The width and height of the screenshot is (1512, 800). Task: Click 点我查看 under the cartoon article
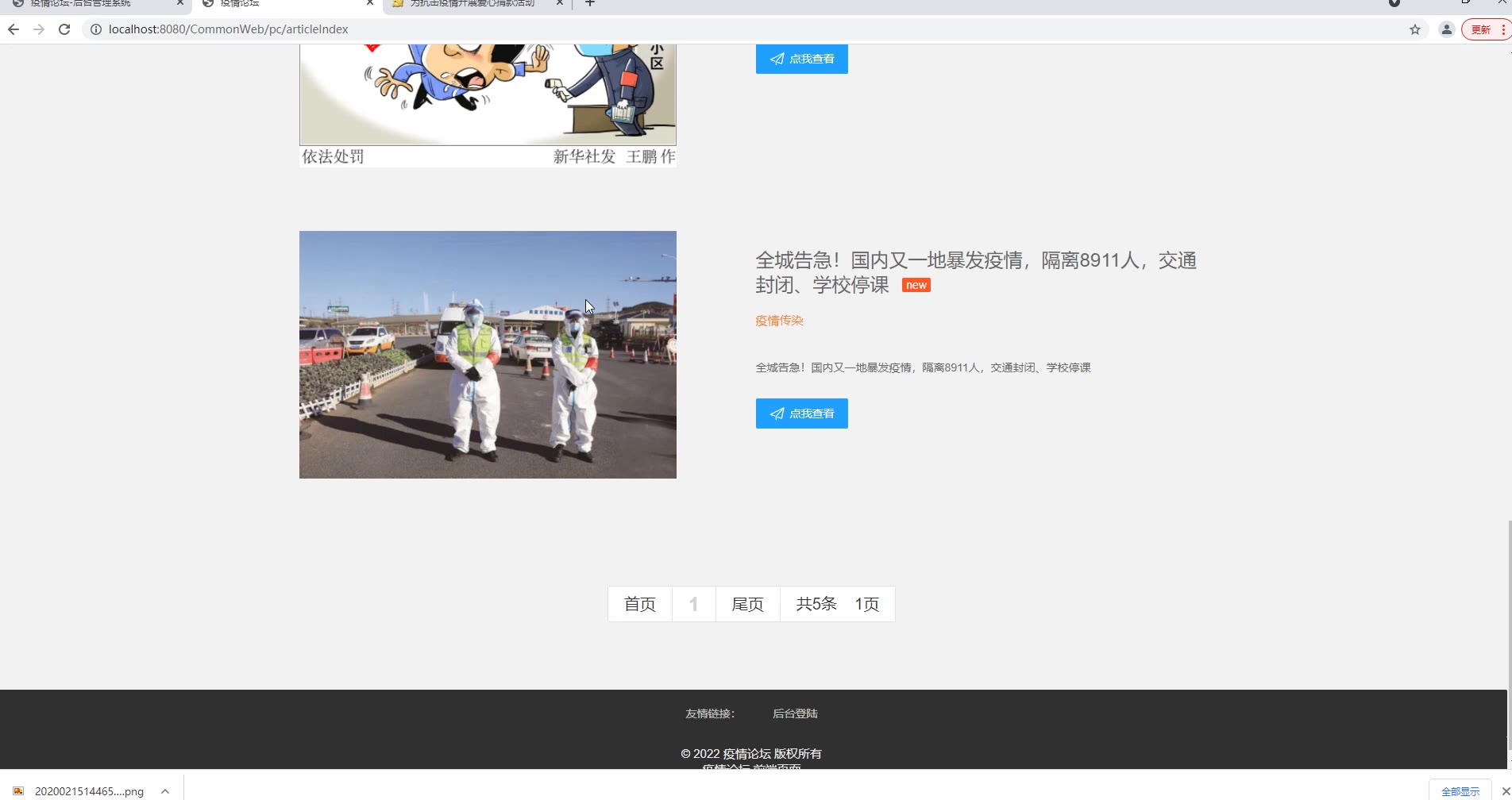(x=802, y=59)
